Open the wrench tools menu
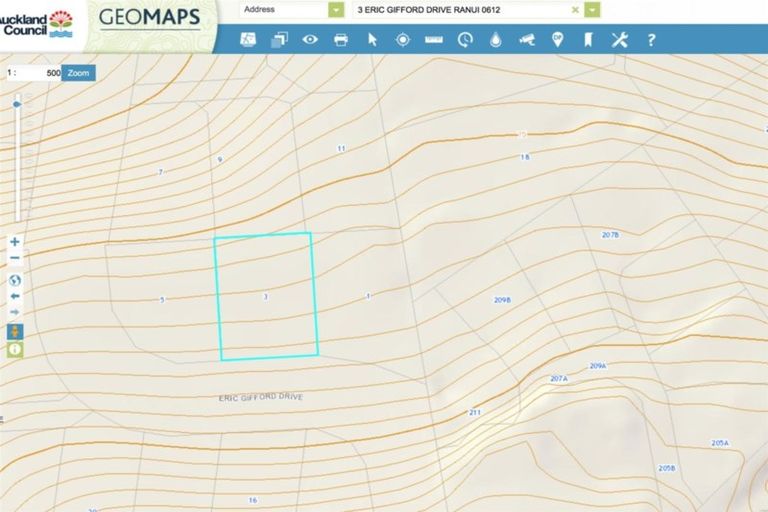This screenshot has height=512, width=768. [620, 40]
